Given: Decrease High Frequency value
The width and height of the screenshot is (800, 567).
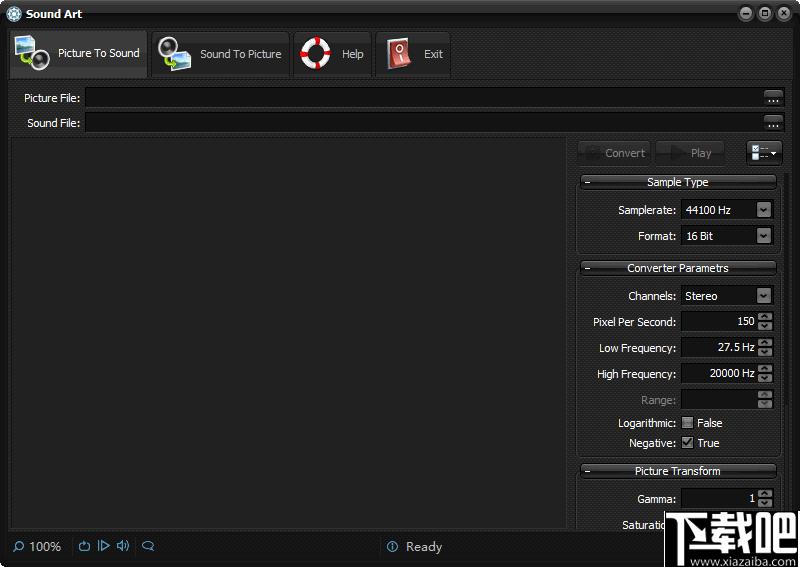Looking at the screenshot, I should click(x=765, y=378).
